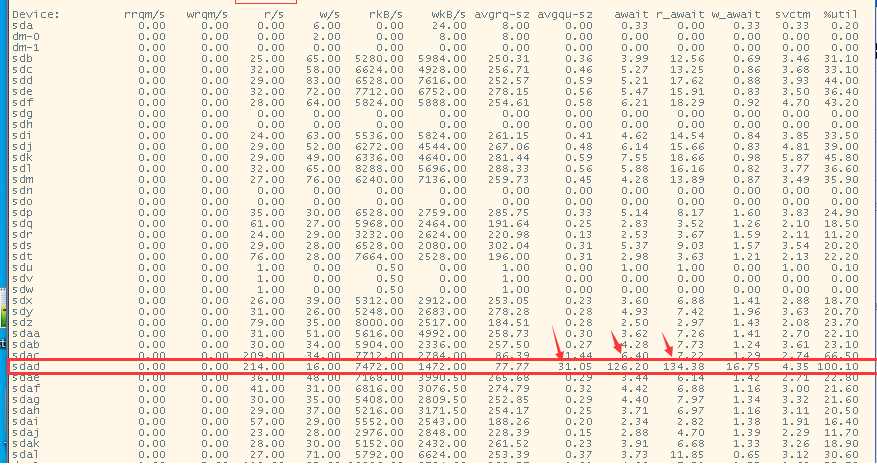Click the avgqu-sz column header

coord(565,15)
